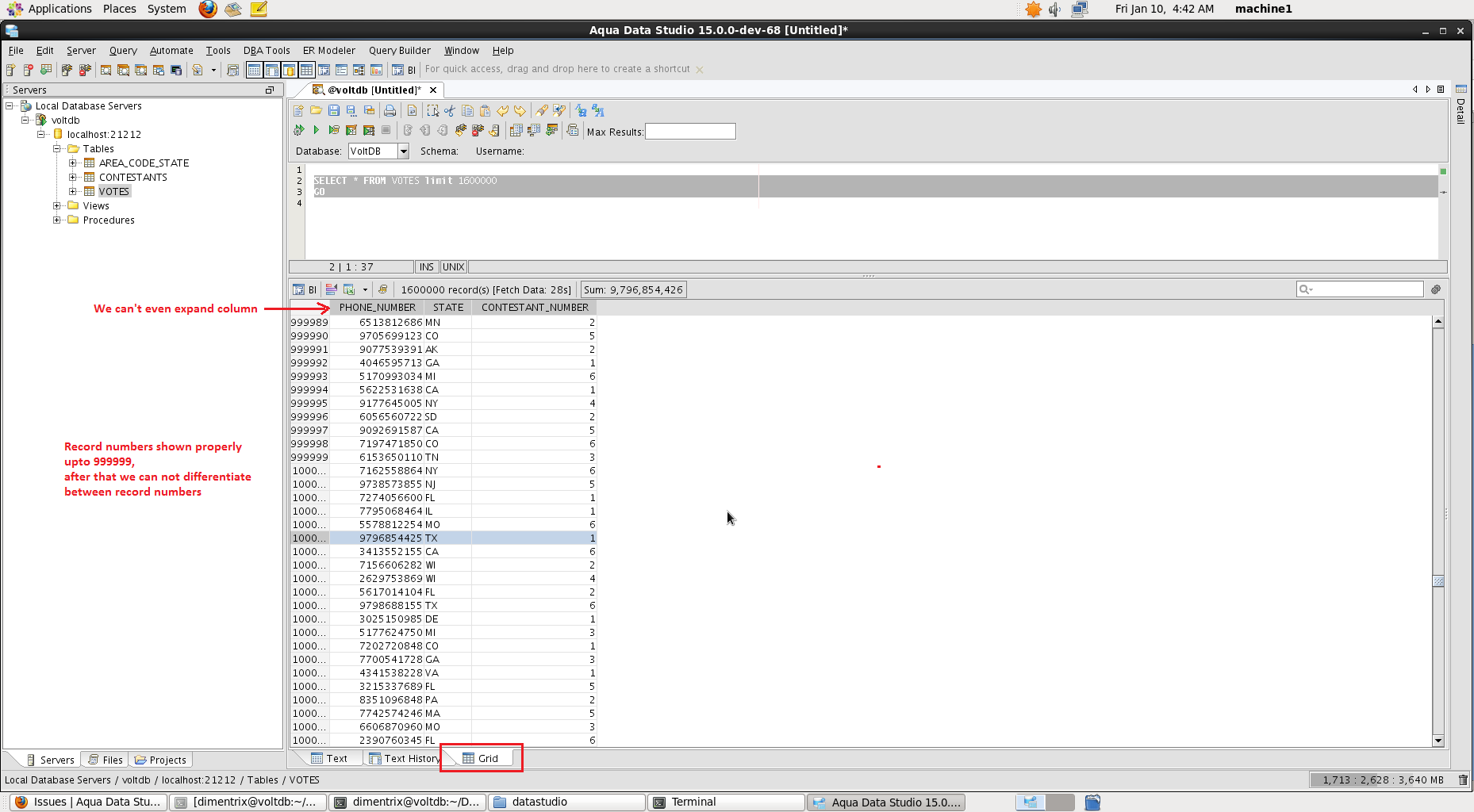
Task: Switch to the Text results tab
Action: point(329,759)
